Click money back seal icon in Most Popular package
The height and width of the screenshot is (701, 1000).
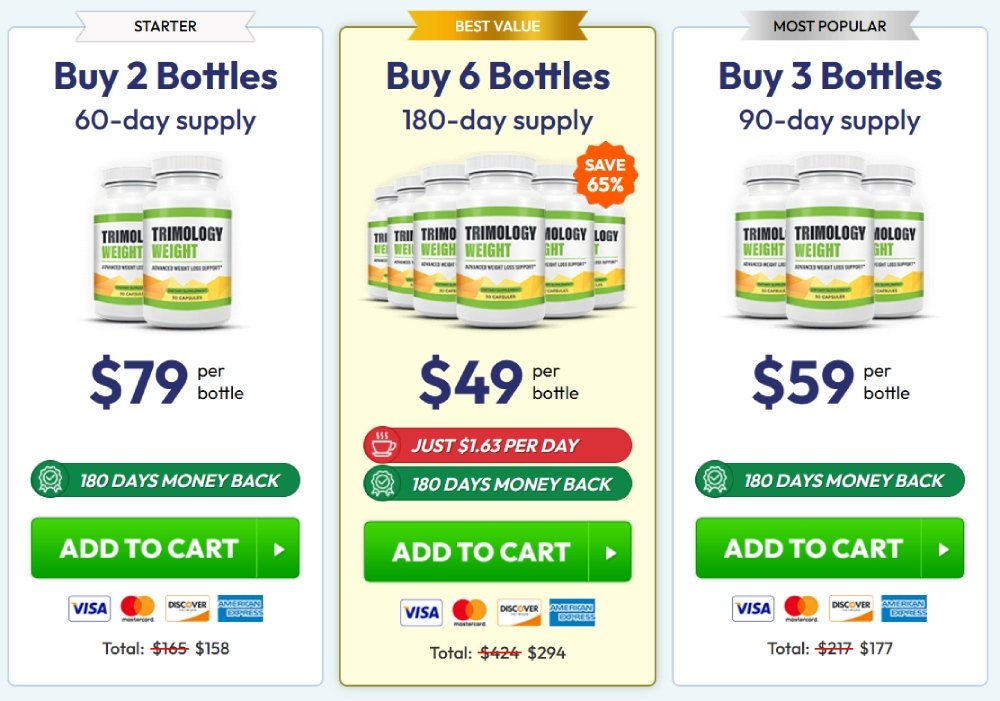point(715,481)
